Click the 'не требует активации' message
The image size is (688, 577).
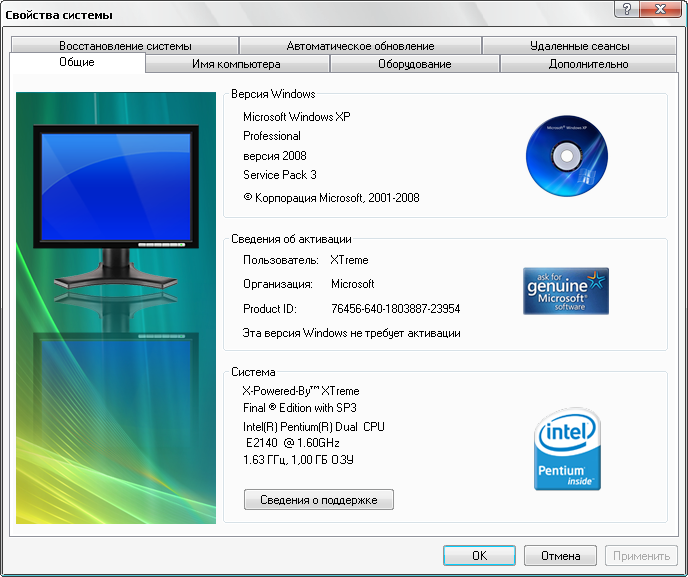[x=351, y=333]
